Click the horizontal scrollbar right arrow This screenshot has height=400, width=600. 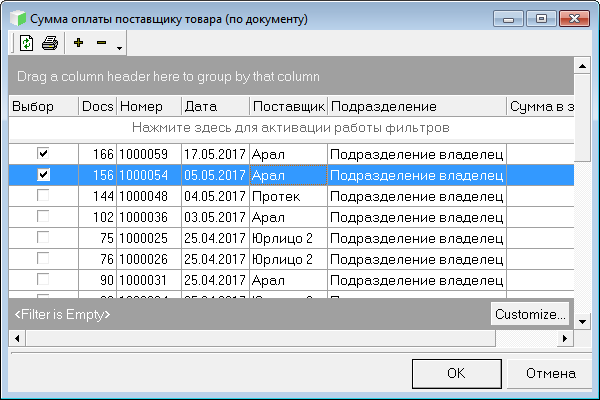pyautogui.click(x=565, y=338)
